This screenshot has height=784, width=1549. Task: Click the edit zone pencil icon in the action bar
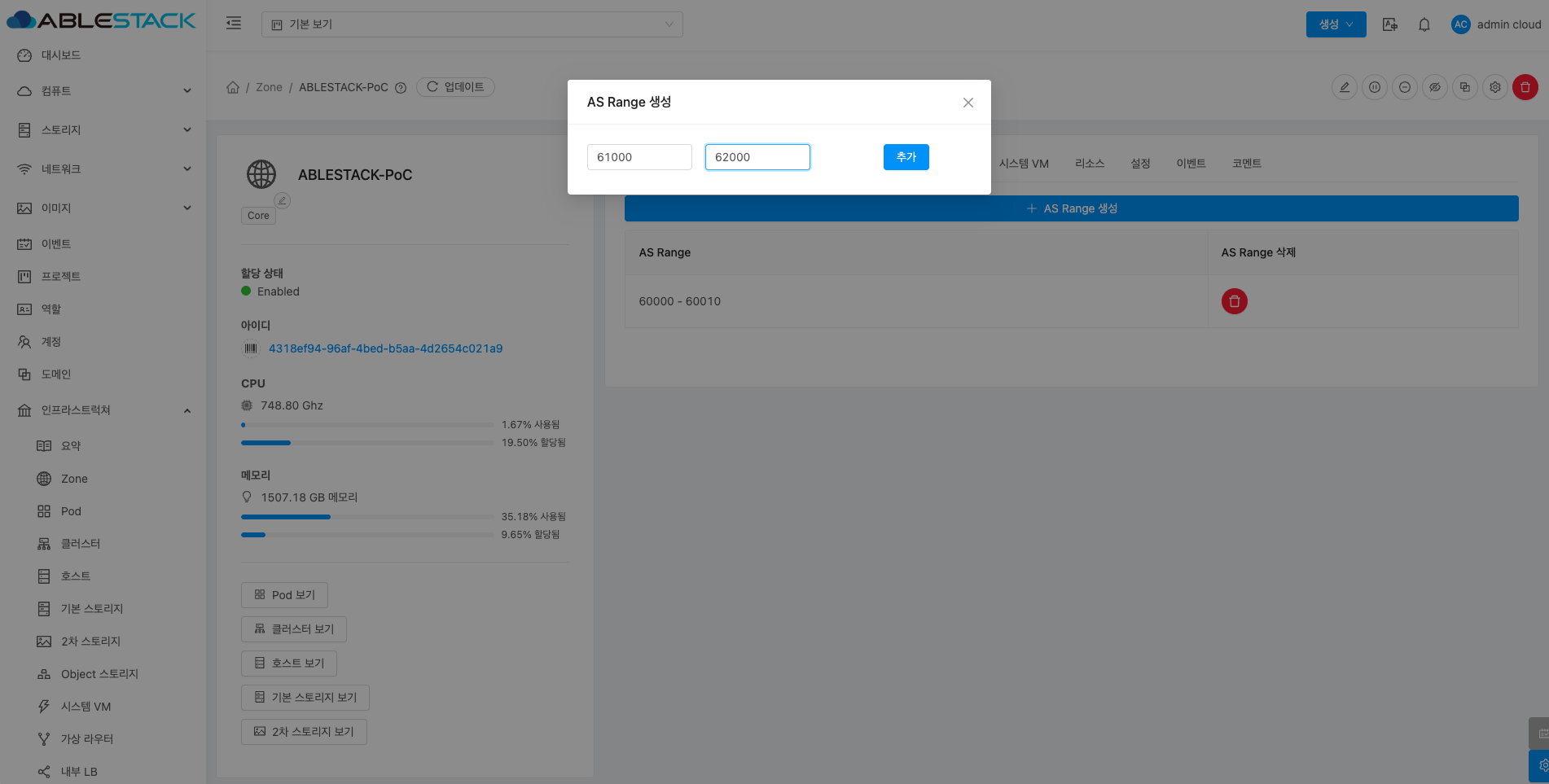(x=1345, y=87)
